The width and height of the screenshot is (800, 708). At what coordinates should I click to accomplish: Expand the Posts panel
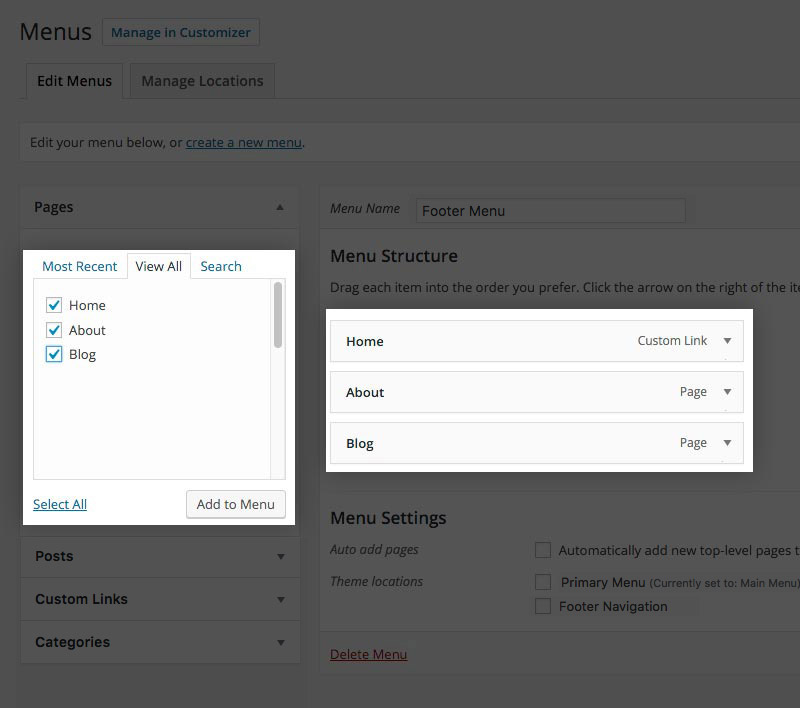(x=280, y=556)
